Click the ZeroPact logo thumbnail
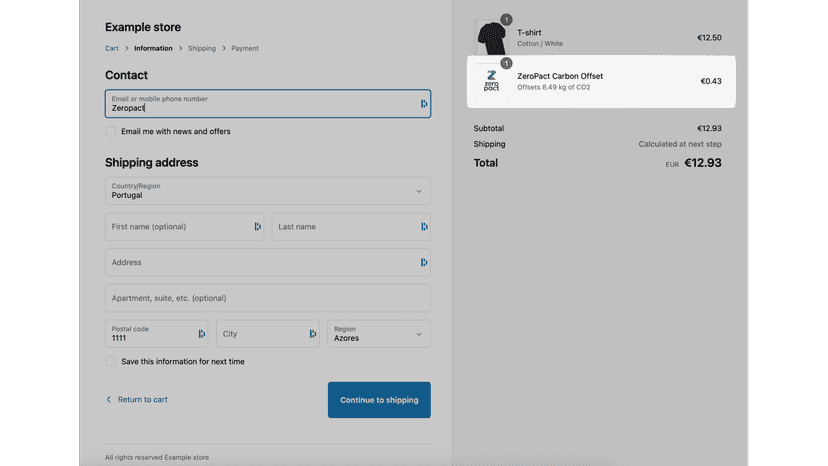 [491, 81]
